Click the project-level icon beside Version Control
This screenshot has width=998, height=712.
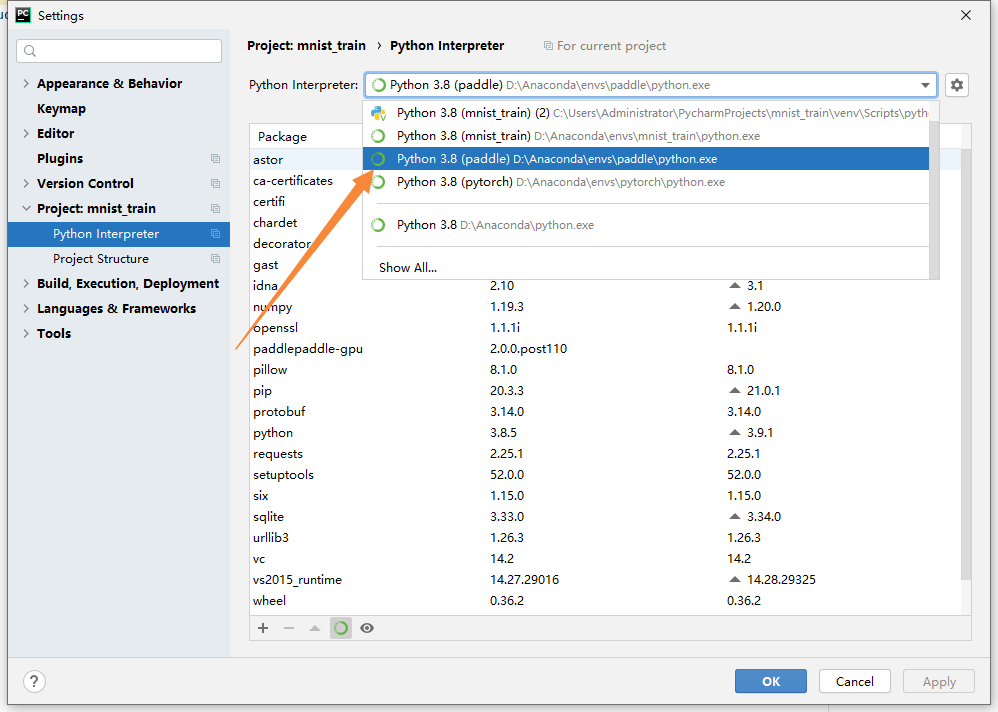tap(215, 183)
